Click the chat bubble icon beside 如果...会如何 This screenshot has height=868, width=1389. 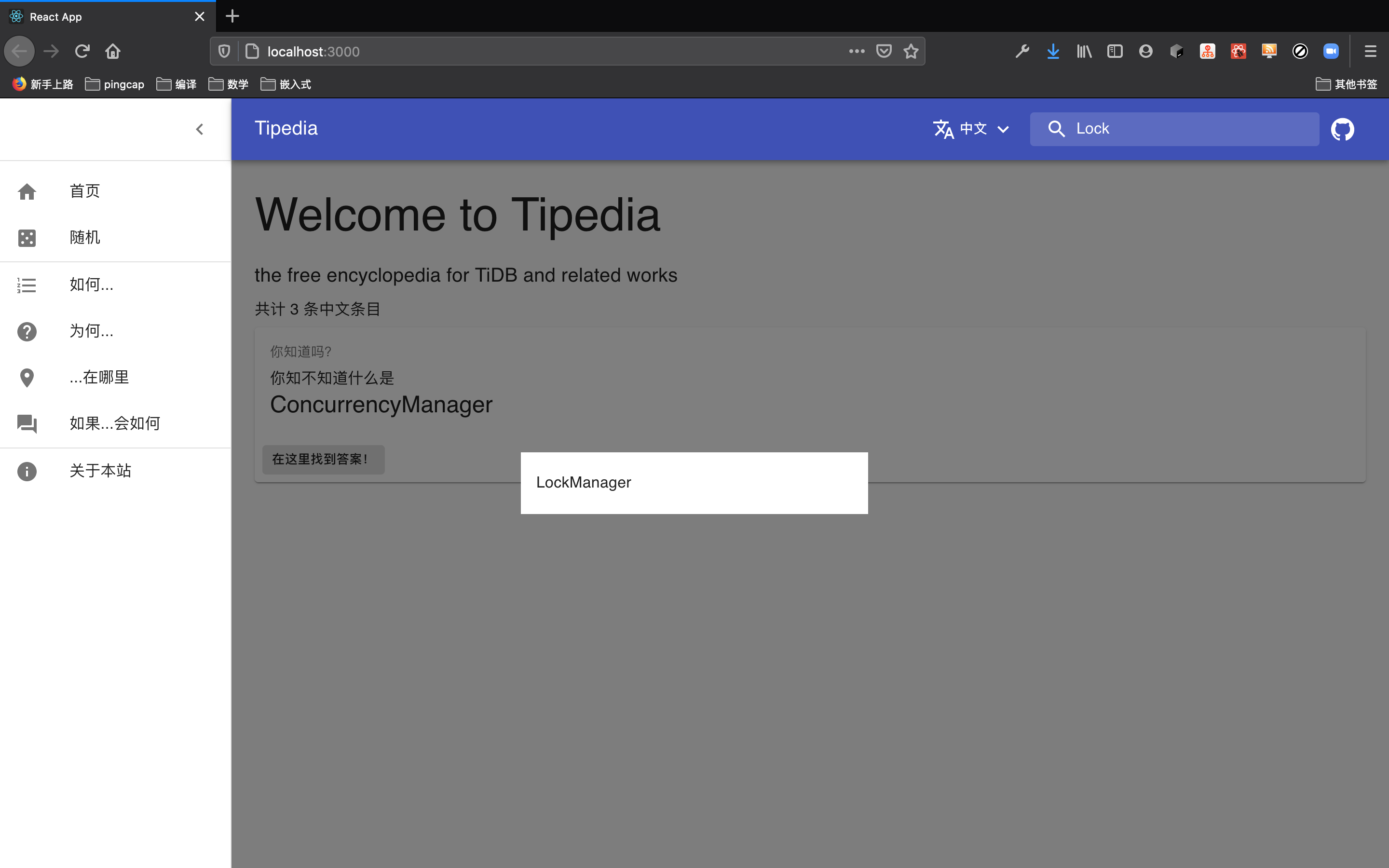point(27,424)
